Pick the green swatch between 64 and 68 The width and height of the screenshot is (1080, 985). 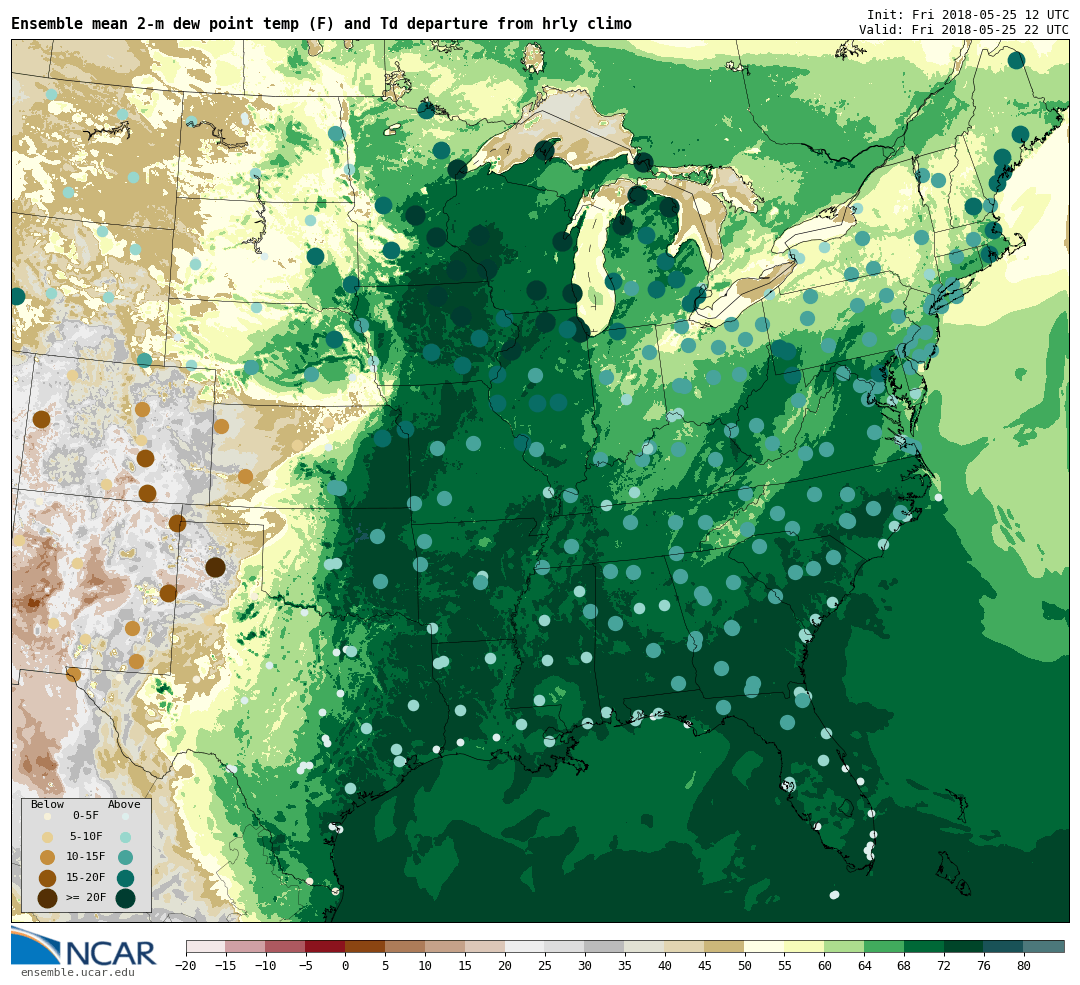tap(884, 946)
